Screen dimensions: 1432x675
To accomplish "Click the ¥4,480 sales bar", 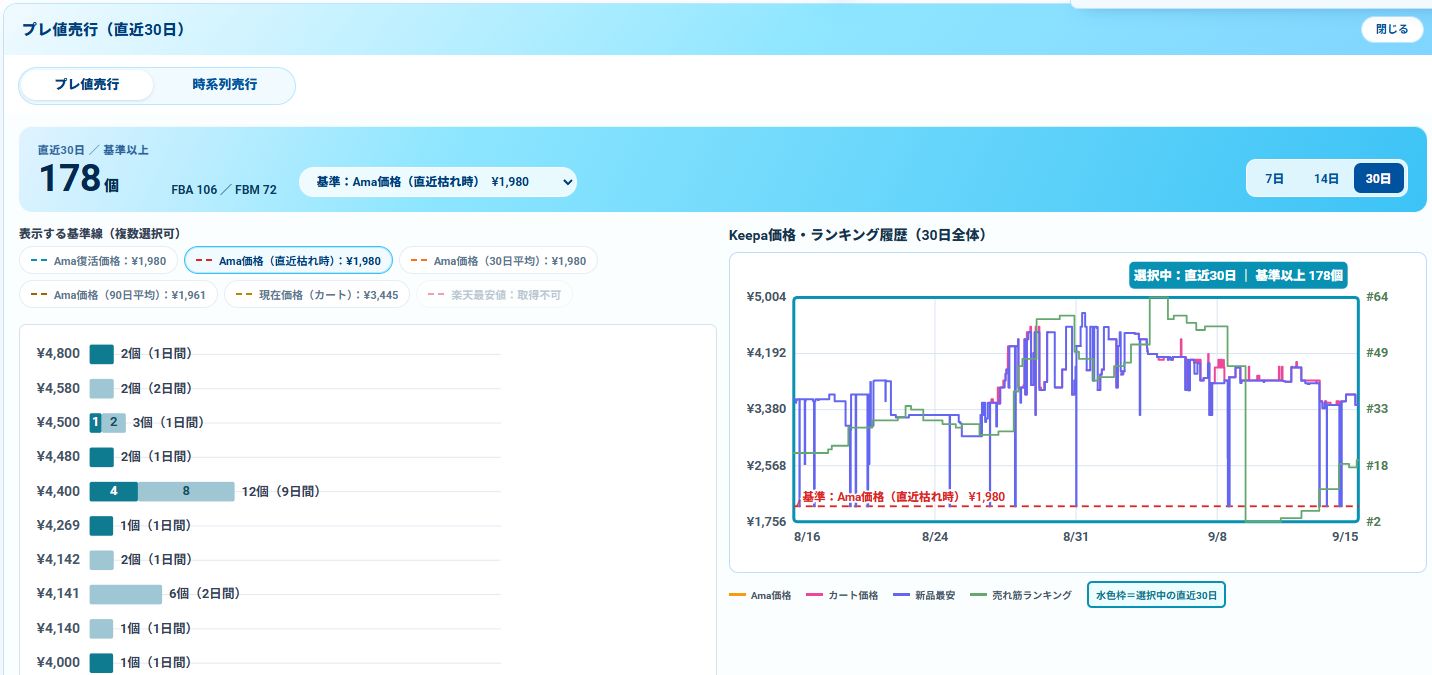I will click(x=101, y=457).
